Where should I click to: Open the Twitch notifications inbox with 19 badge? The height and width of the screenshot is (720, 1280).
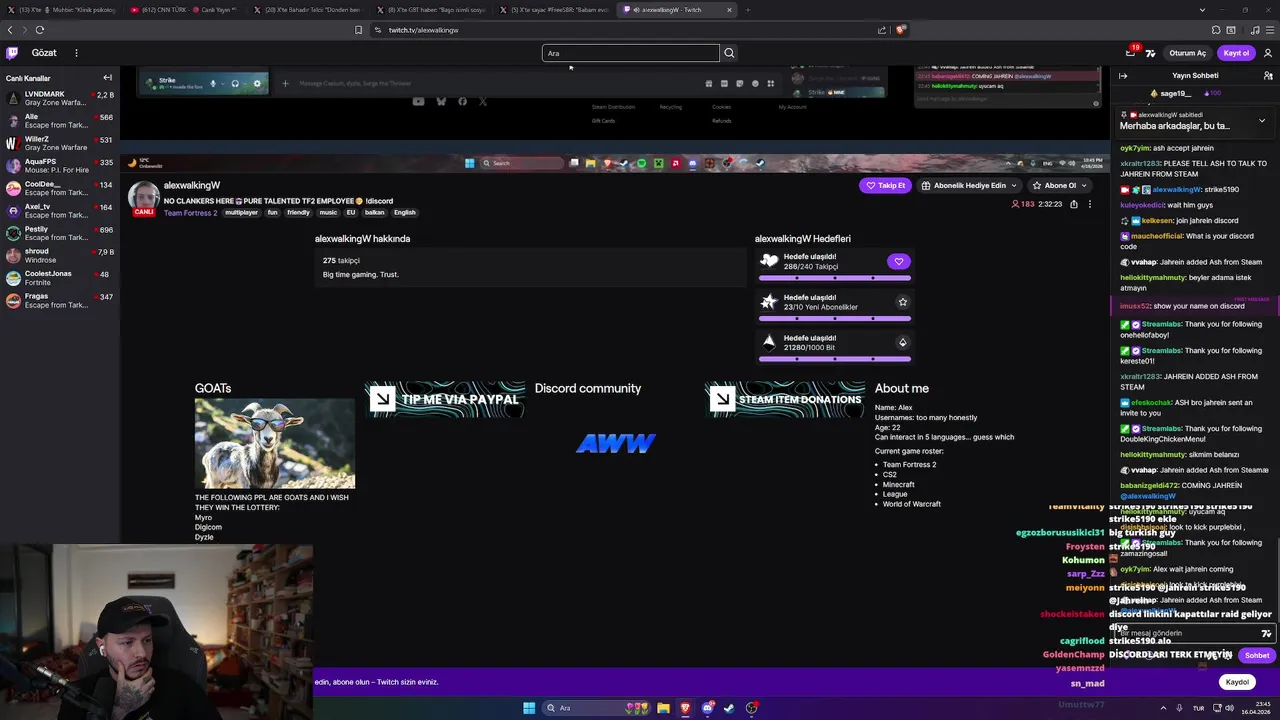tap(1131, 53)
